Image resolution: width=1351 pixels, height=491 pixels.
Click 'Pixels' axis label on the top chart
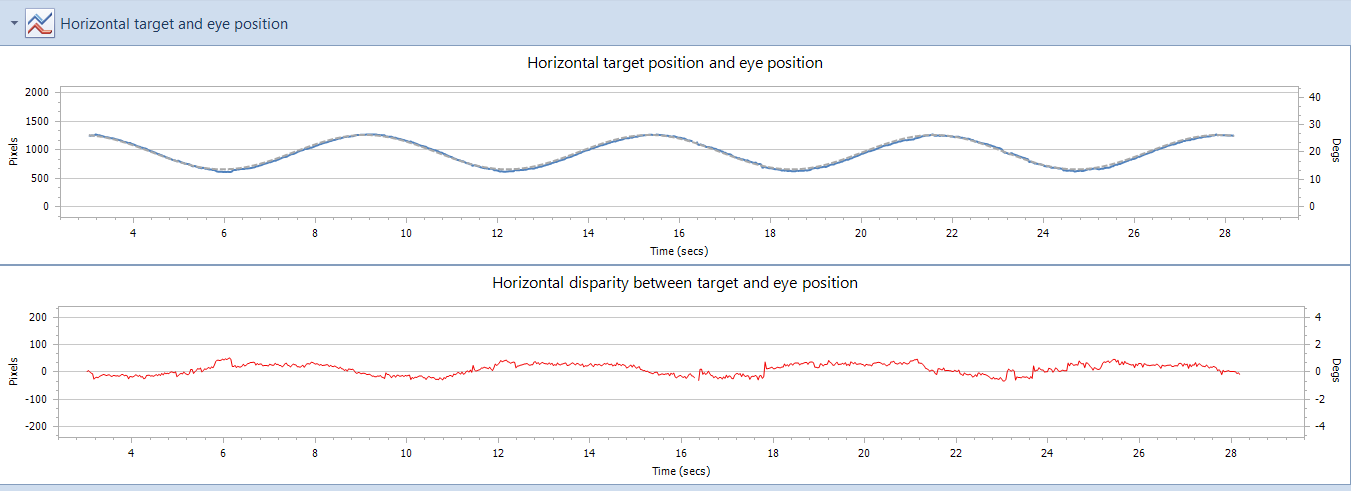point(14,150)
